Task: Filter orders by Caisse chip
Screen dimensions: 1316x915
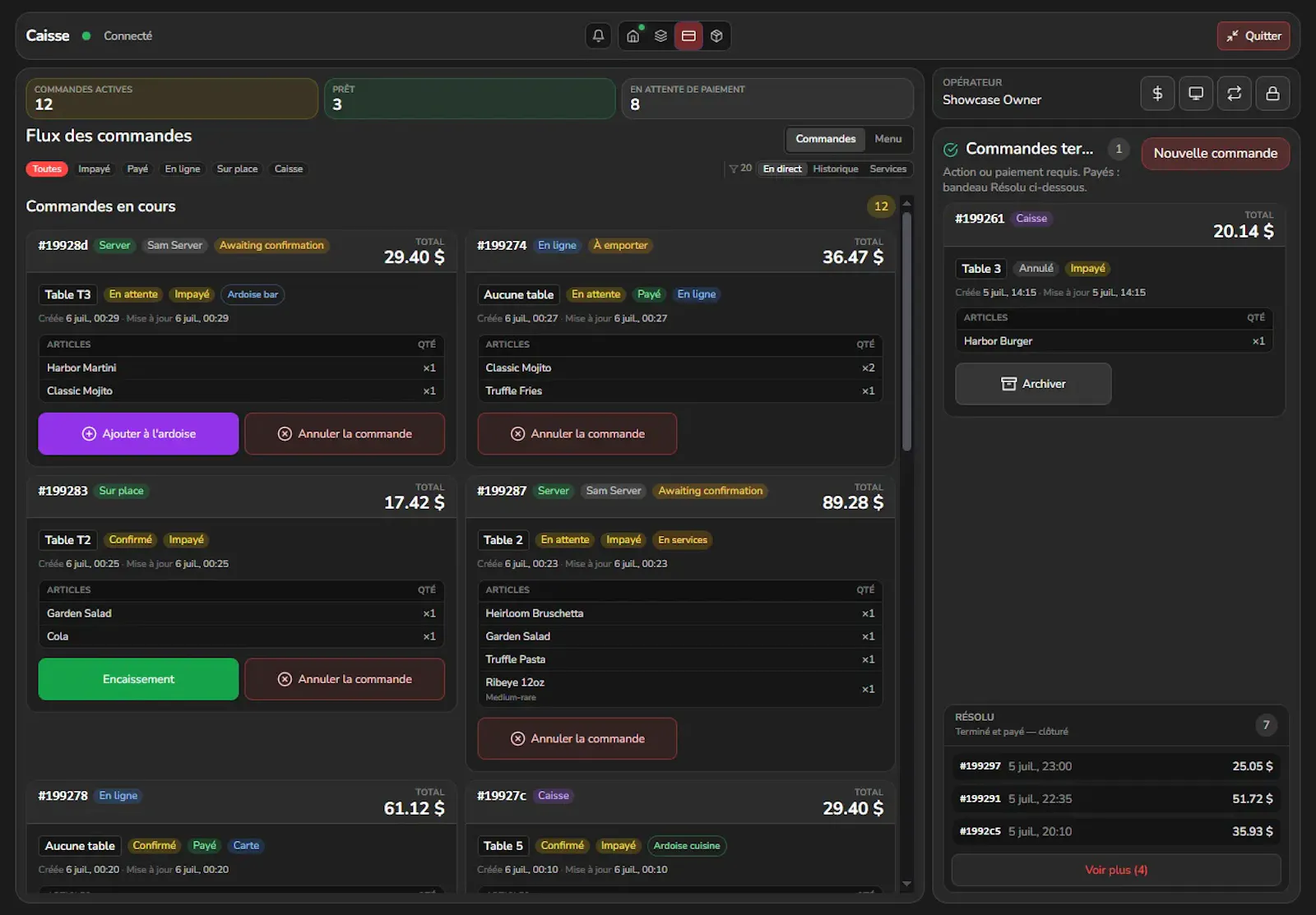Action: tap(289, 169)
